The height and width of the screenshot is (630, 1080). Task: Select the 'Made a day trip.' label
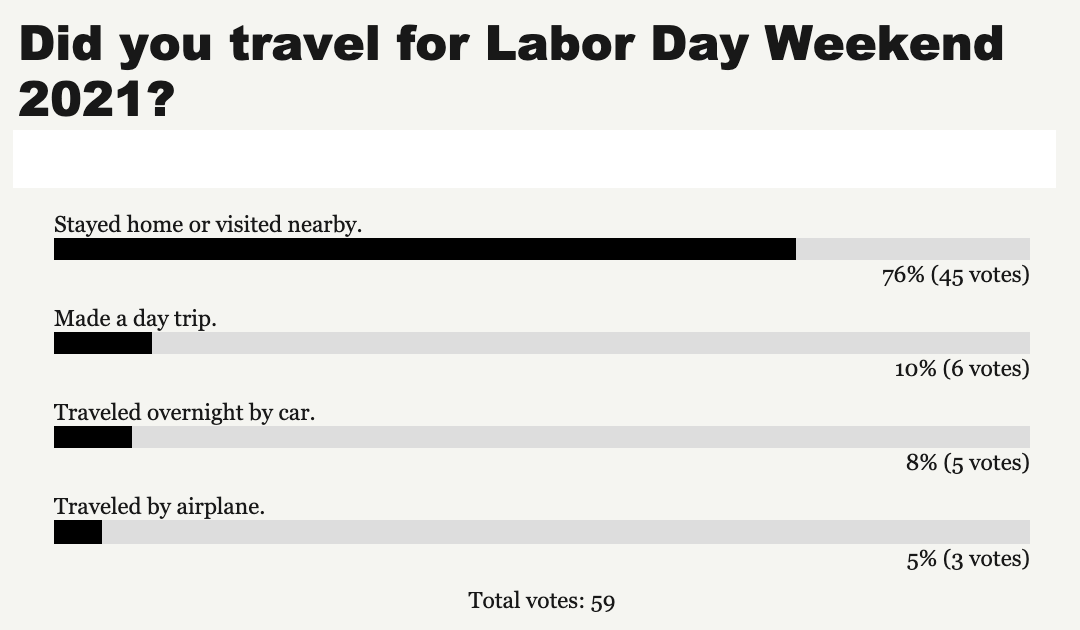coord(135,318)
